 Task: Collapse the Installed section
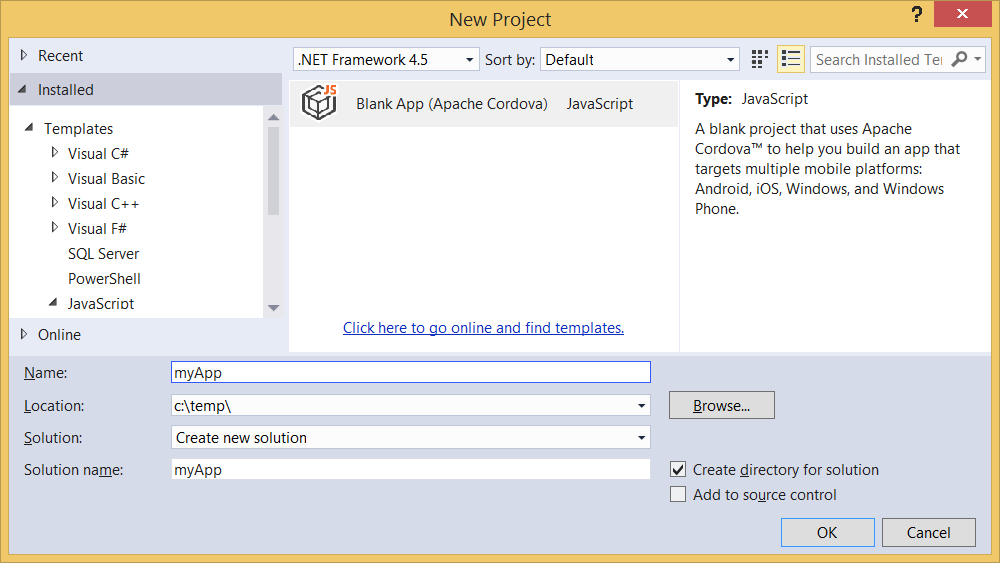[x=23, y=89]
